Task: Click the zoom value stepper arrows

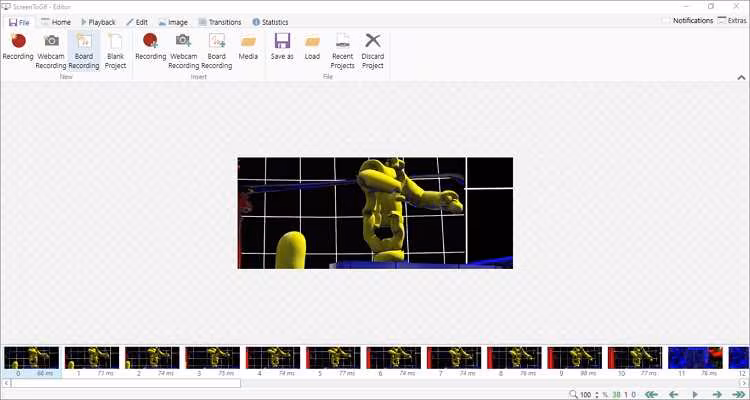Action: click(x=596, y=395)
